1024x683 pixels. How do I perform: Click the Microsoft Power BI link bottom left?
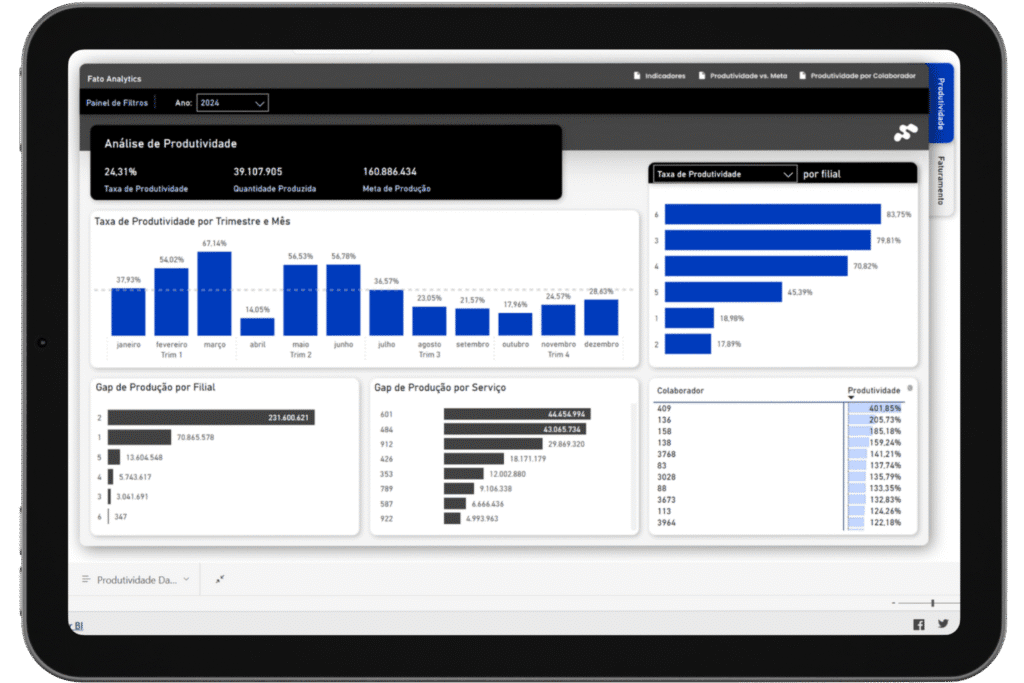click(x=78, y=624)
